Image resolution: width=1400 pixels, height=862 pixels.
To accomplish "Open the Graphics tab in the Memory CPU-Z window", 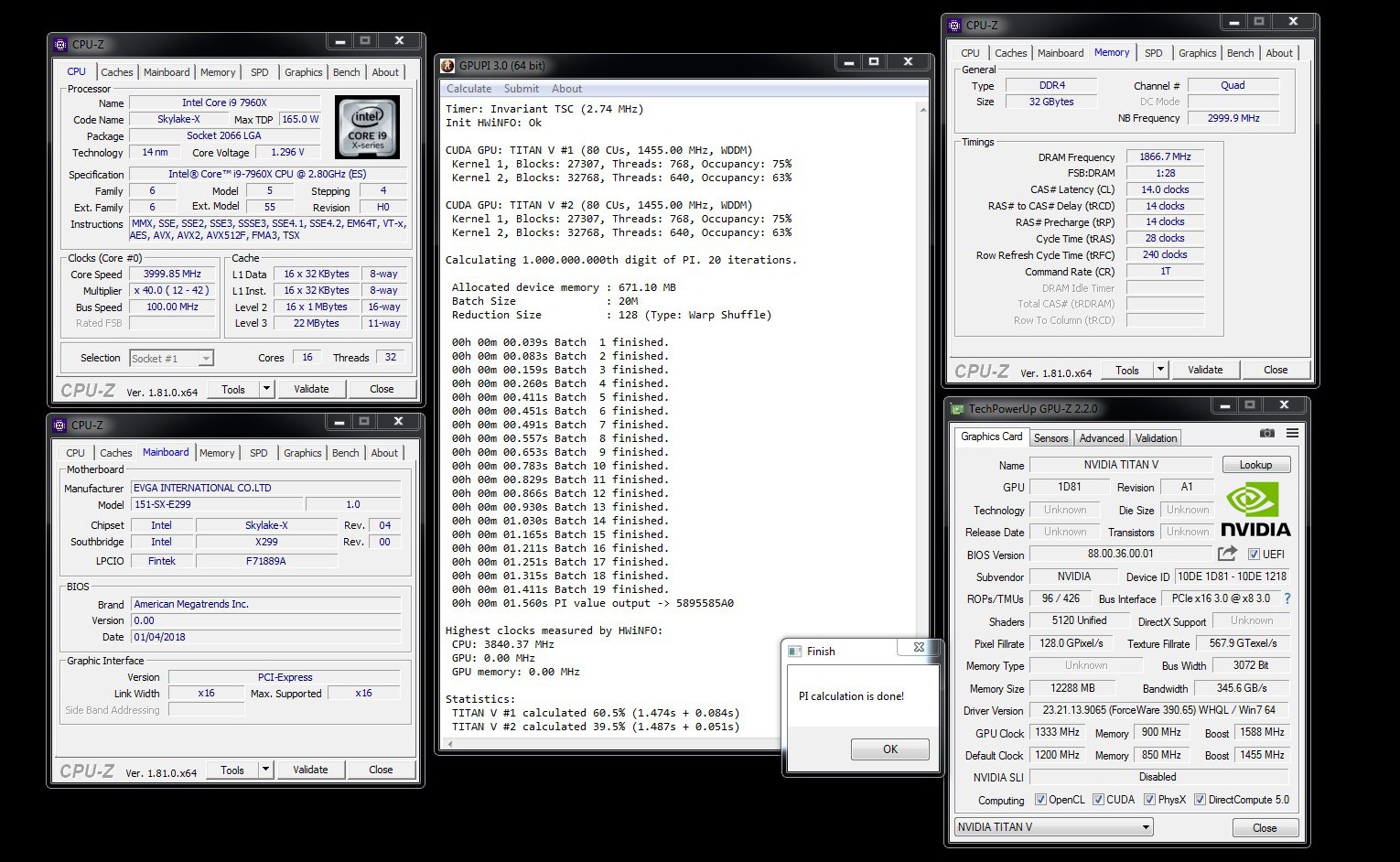I will 1198,53.
